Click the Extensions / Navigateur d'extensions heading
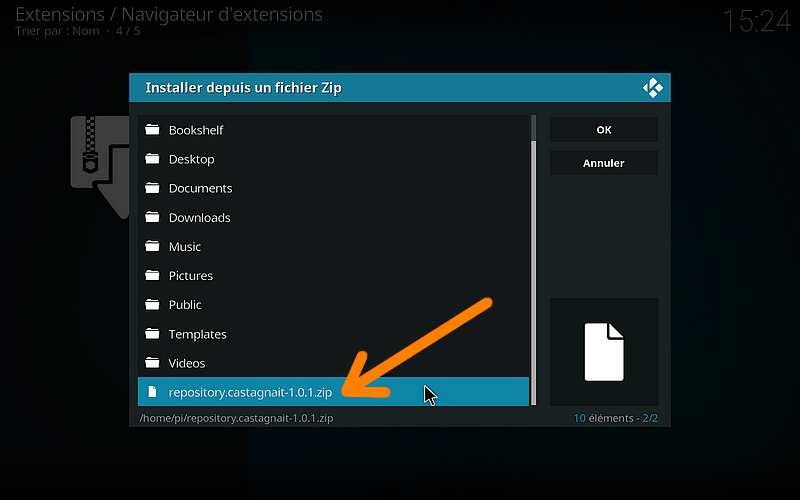Image resolution: width=800 pixels, height=500 pixels. 169,14
